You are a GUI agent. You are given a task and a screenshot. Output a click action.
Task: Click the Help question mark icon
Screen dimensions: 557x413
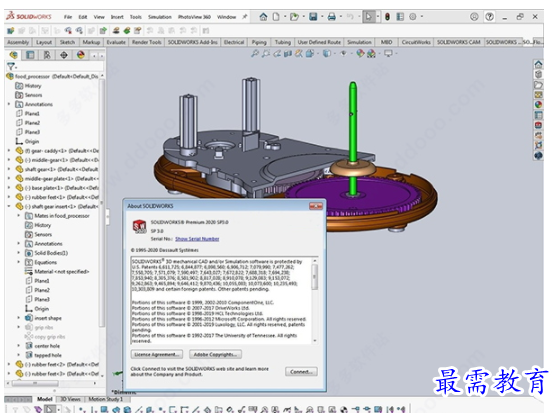(490, 16)
